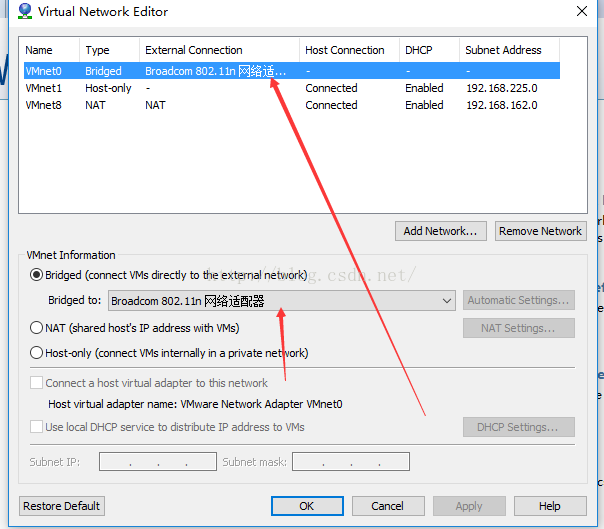Click the Subnet mask input field

[351, 462]
